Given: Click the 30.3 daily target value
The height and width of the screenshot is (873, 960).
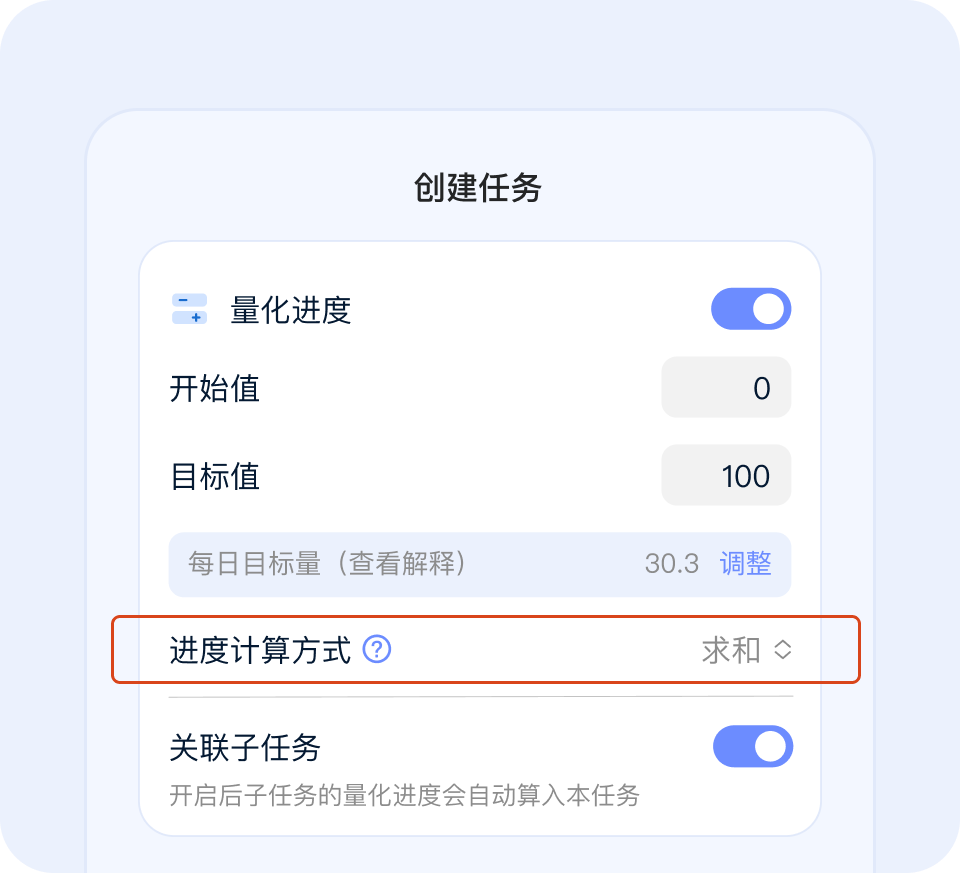Looking at the screenshot, I should click(x=671, y=563).
